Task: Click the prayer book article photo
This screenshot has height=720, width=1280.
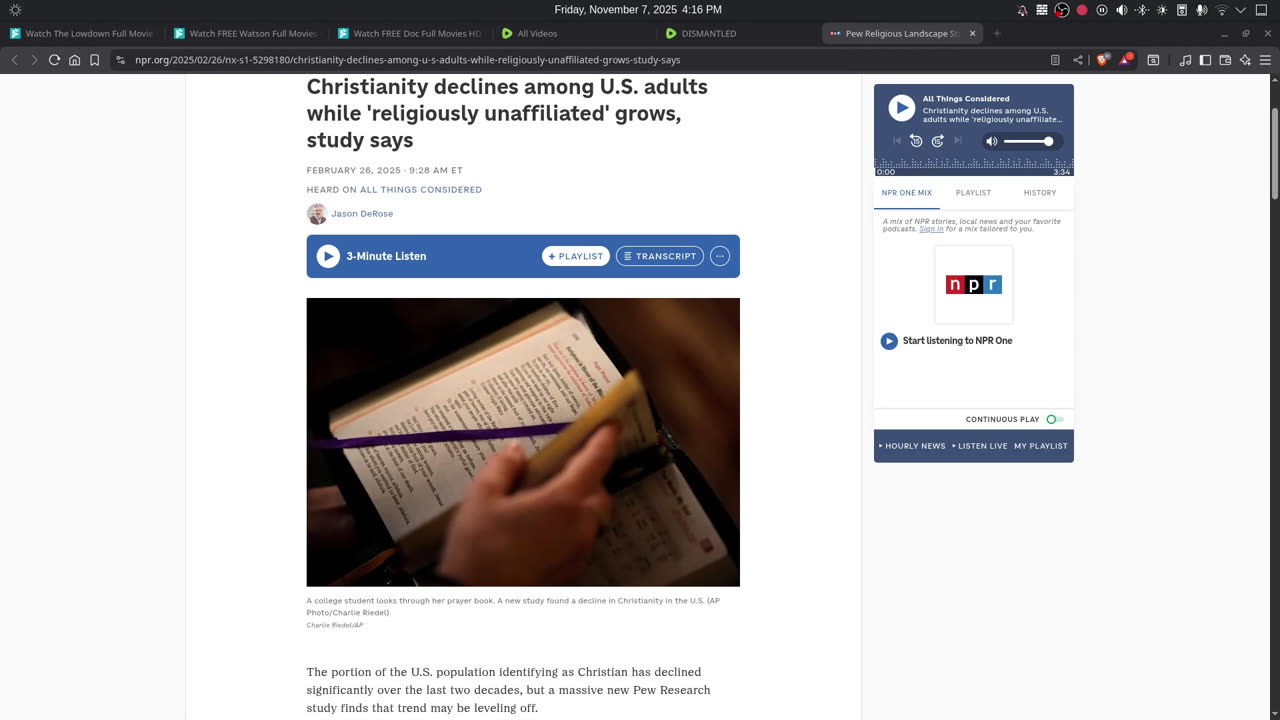Action: click(523, 442)
